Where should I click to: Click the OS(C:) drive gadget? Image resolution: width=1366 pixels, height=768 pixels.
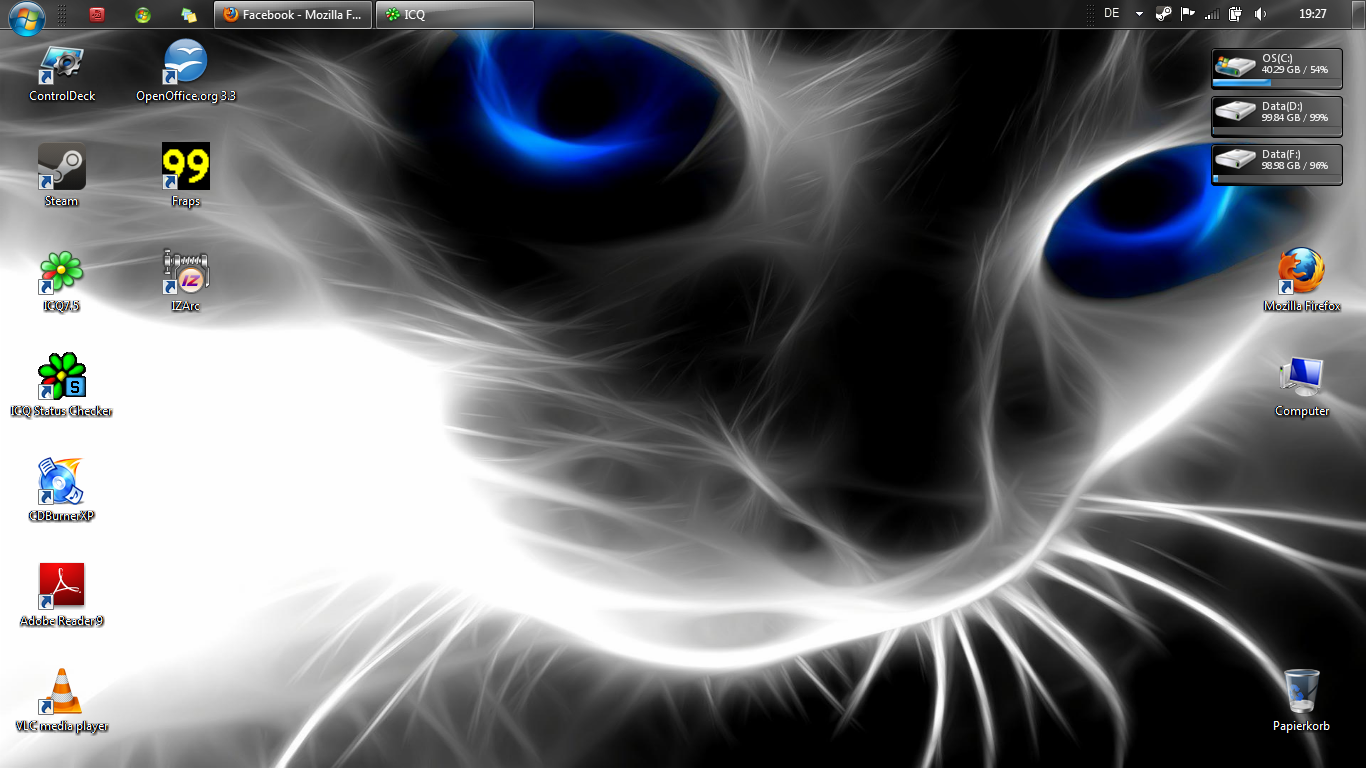1276,67
